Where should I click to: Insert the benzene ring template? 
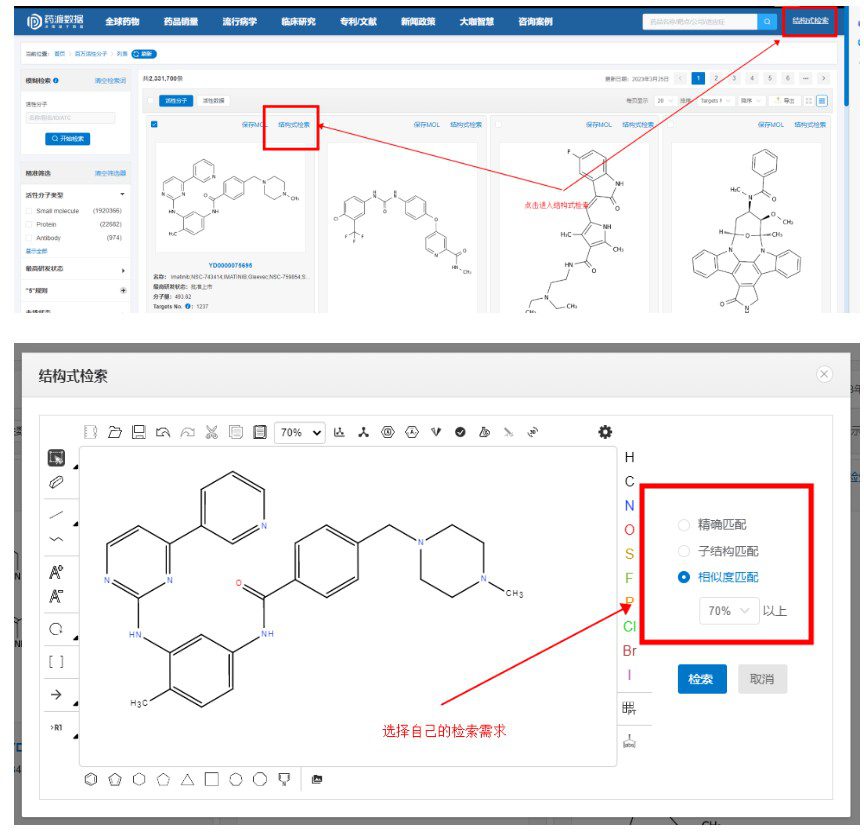click(x=91, y=779)
